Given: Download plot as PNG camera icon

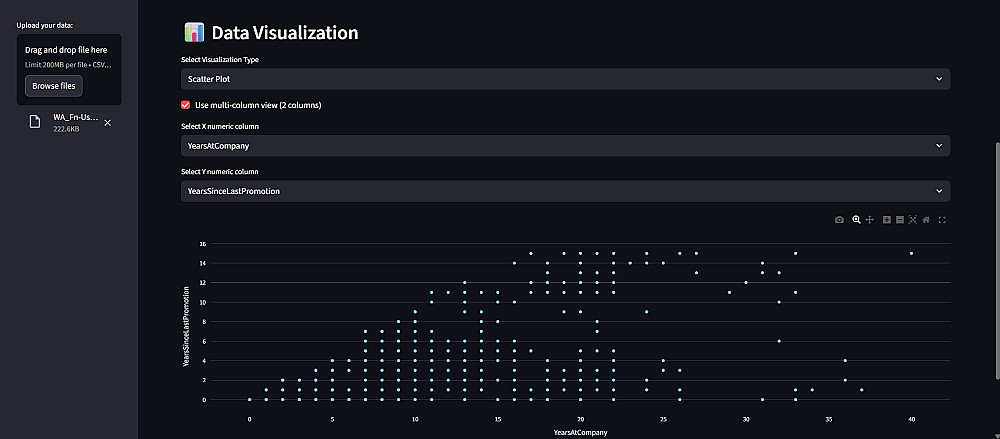Looking at the screenshot, I should coord(839,219).
